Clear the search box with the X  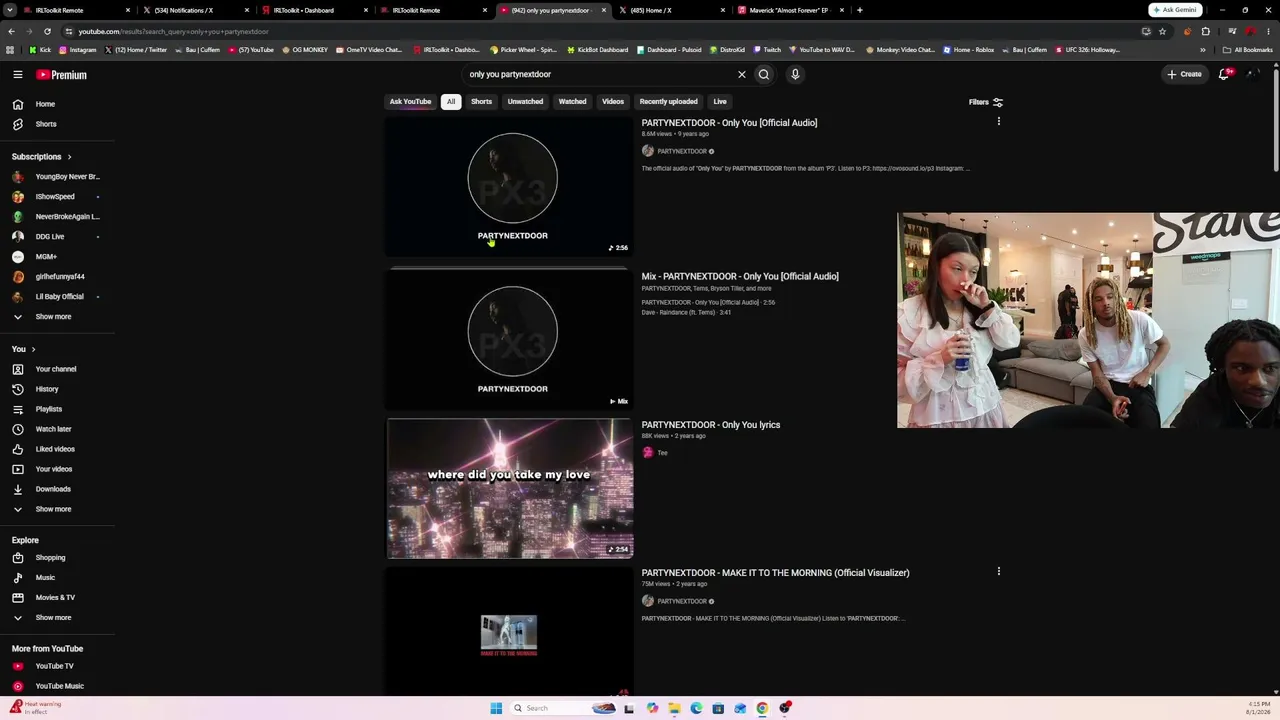coord(742,74)
